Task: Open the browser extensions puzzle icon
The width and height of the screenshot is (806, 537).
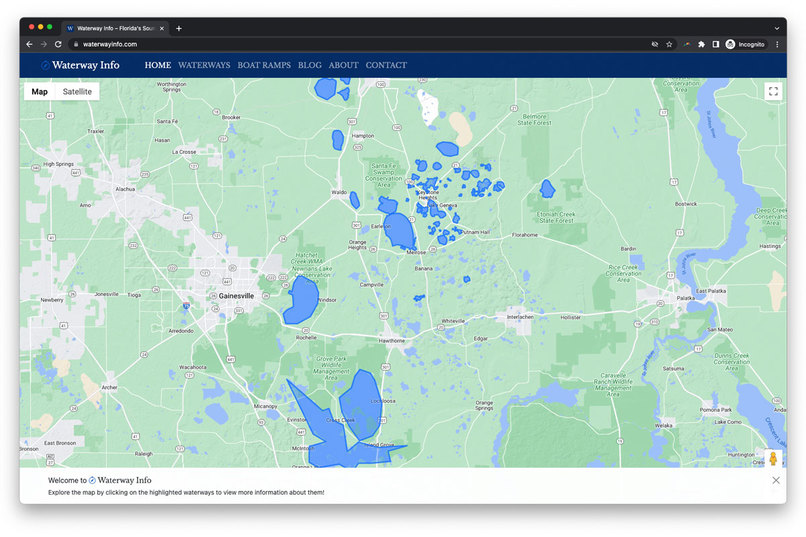Action: click(701, 44)
